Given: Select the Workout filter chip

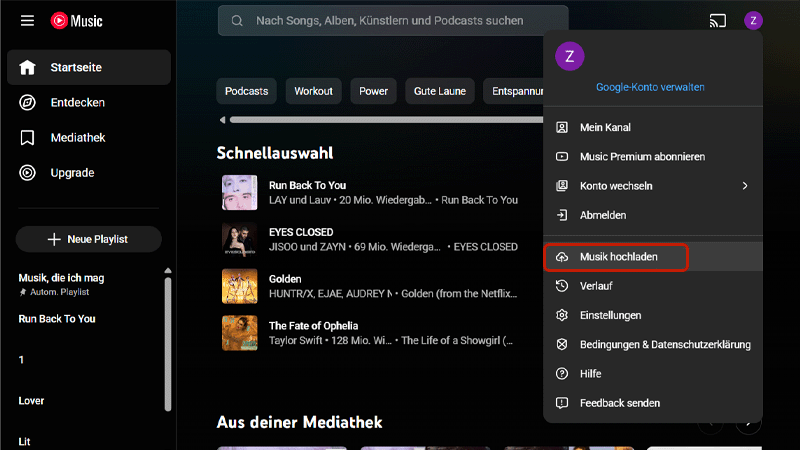Looking at the screenshot, I should point(313,91).
